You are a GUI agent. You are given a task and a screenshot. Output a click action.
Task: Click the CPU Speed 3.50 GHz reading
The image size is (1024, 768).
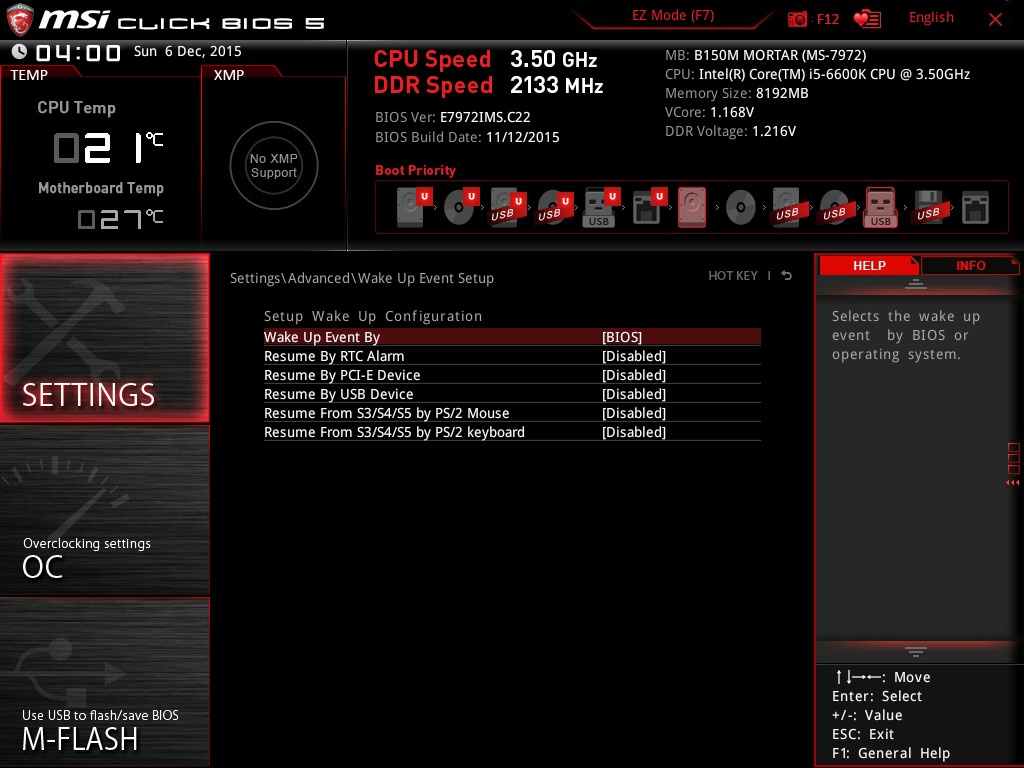(x=485, y=59)
